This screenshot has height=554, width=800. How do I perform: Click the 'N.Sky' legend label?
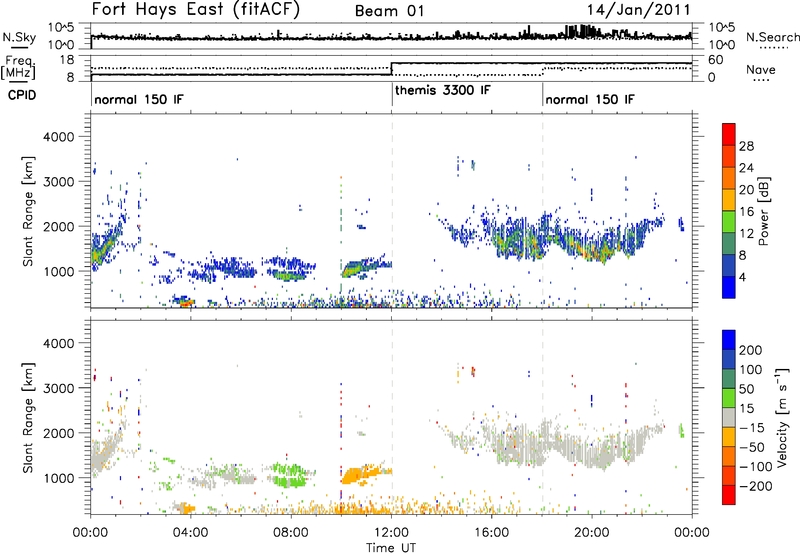[x=19, y=37]
